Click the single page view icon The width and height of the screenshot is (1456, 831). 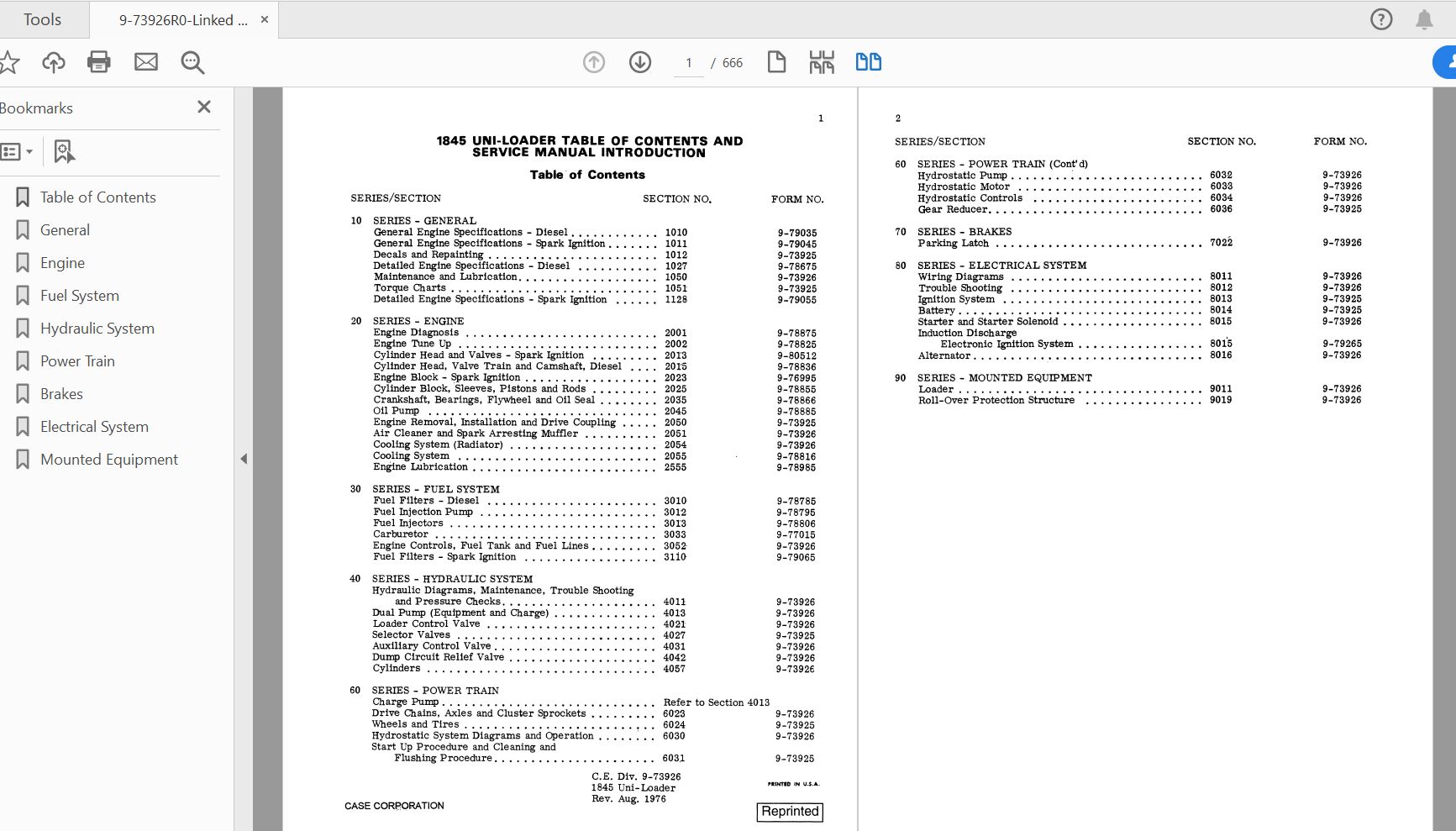click(x=776, y=62)
